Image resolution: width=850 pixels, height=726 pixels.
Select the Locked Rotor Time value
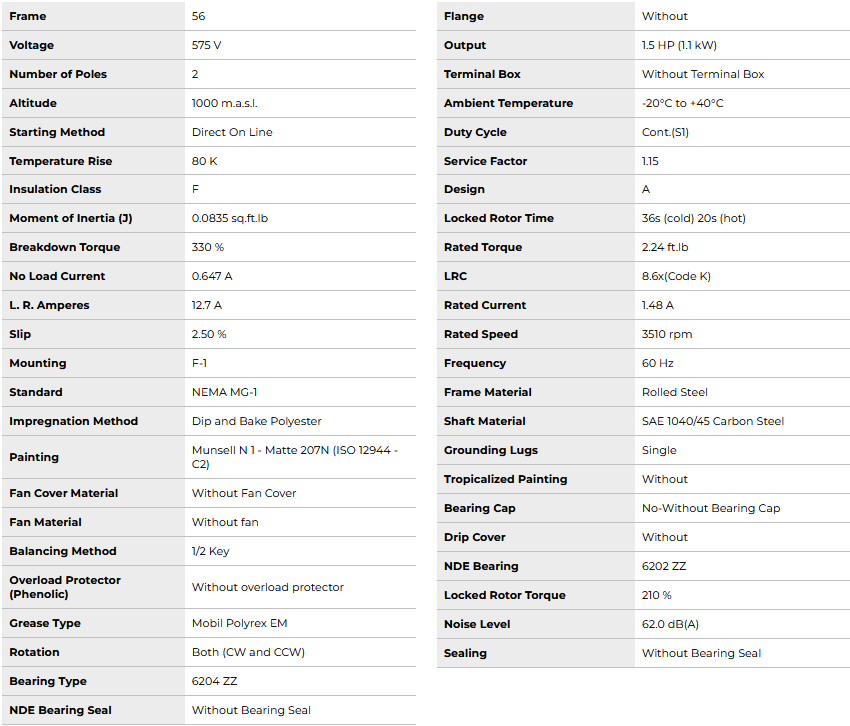coord(693,218)
